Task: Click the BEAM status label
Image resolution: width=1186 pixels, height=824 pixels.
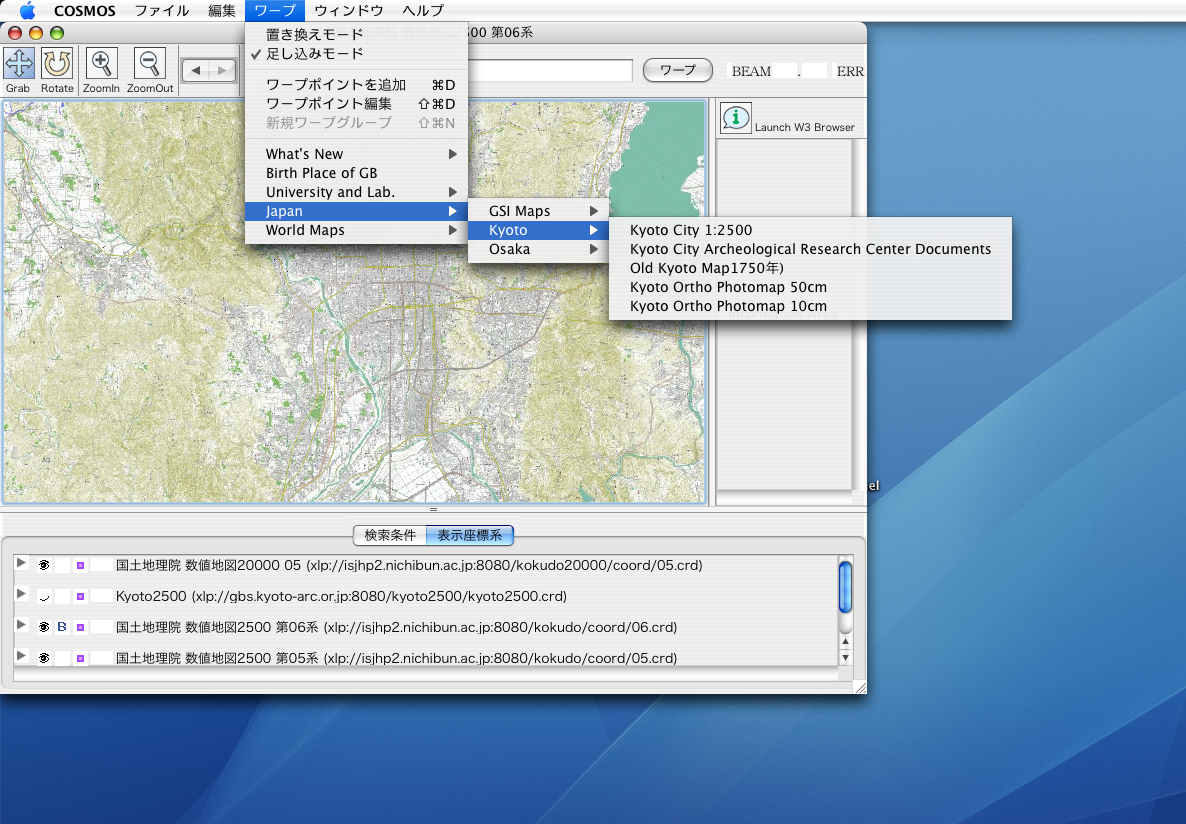Action: (751, 71)
